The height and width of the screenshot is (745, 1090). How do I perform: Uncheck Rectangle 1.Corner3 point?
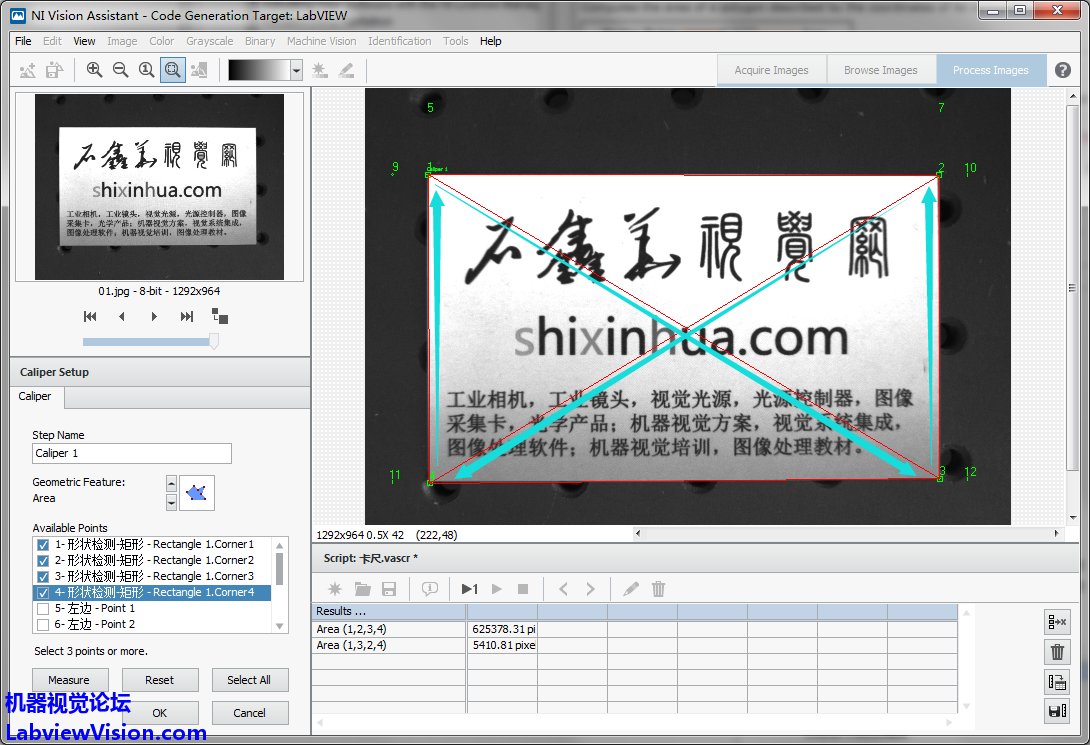pyautogui.click(x=42, y=577)
